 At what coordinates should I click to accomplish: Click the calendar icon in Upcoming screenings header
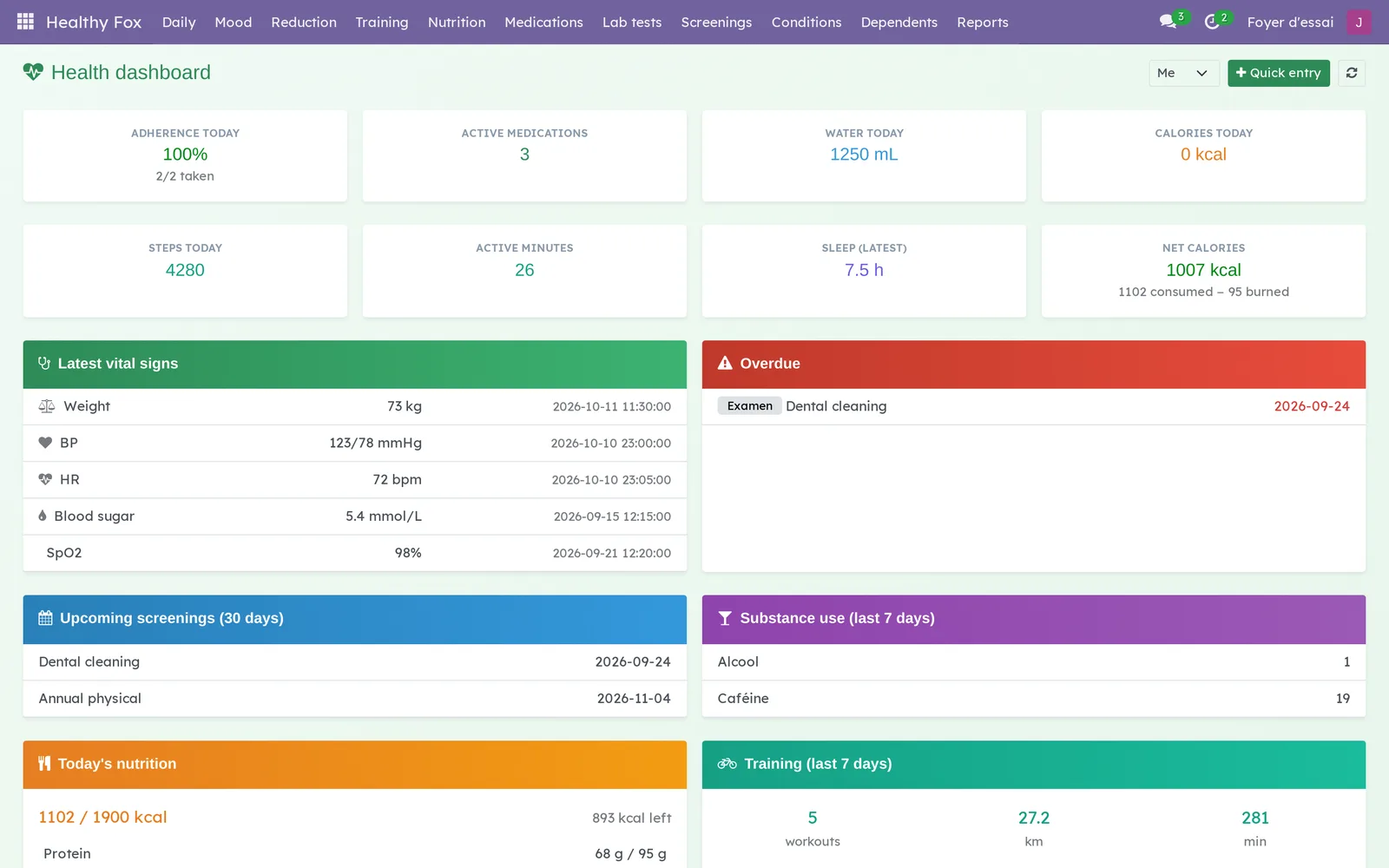pyautogui.click(x=45, y=618)
